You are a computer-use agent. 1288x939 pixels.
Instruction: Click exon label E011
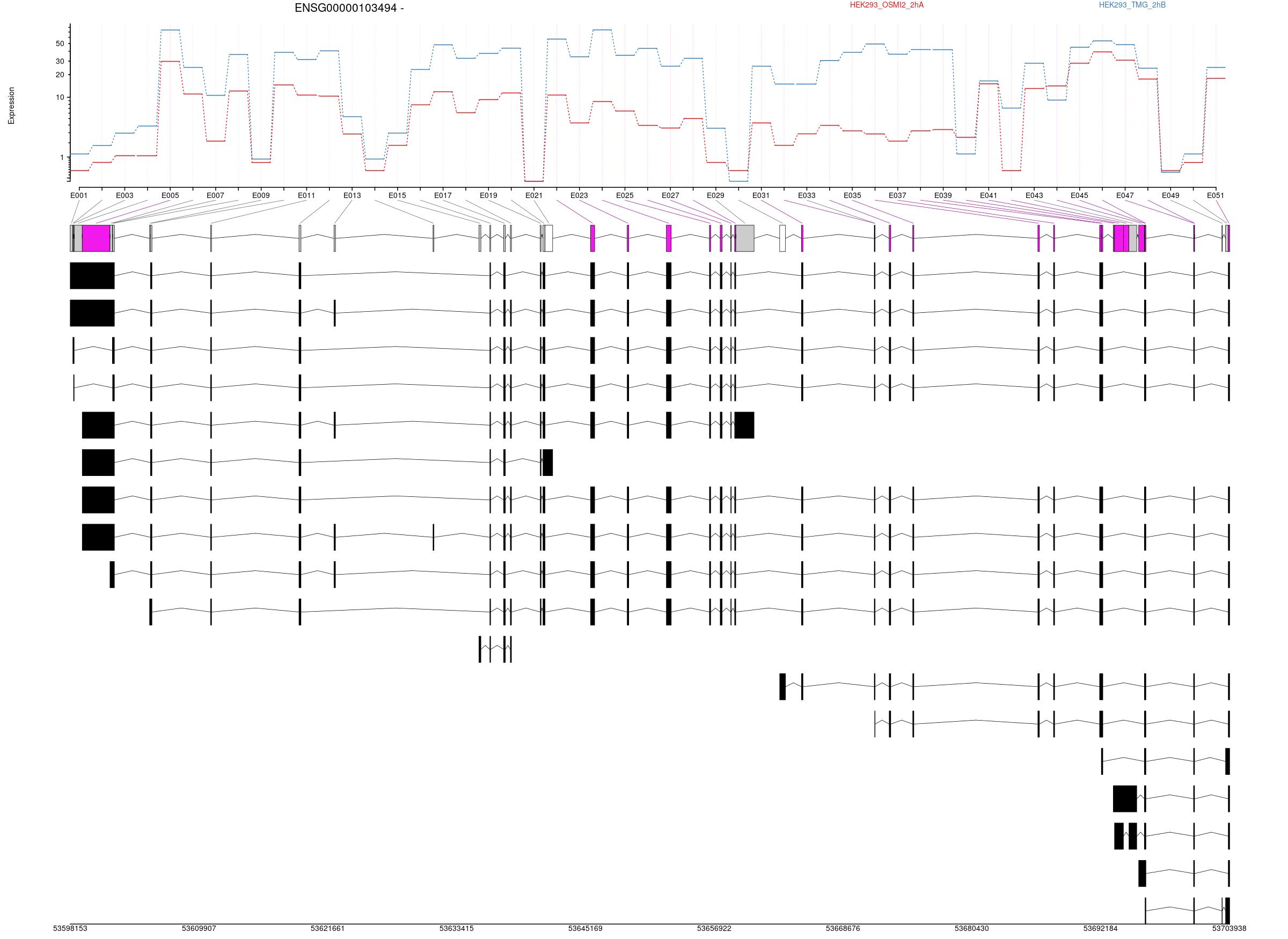pyautogui.click(x=306, y=195)
